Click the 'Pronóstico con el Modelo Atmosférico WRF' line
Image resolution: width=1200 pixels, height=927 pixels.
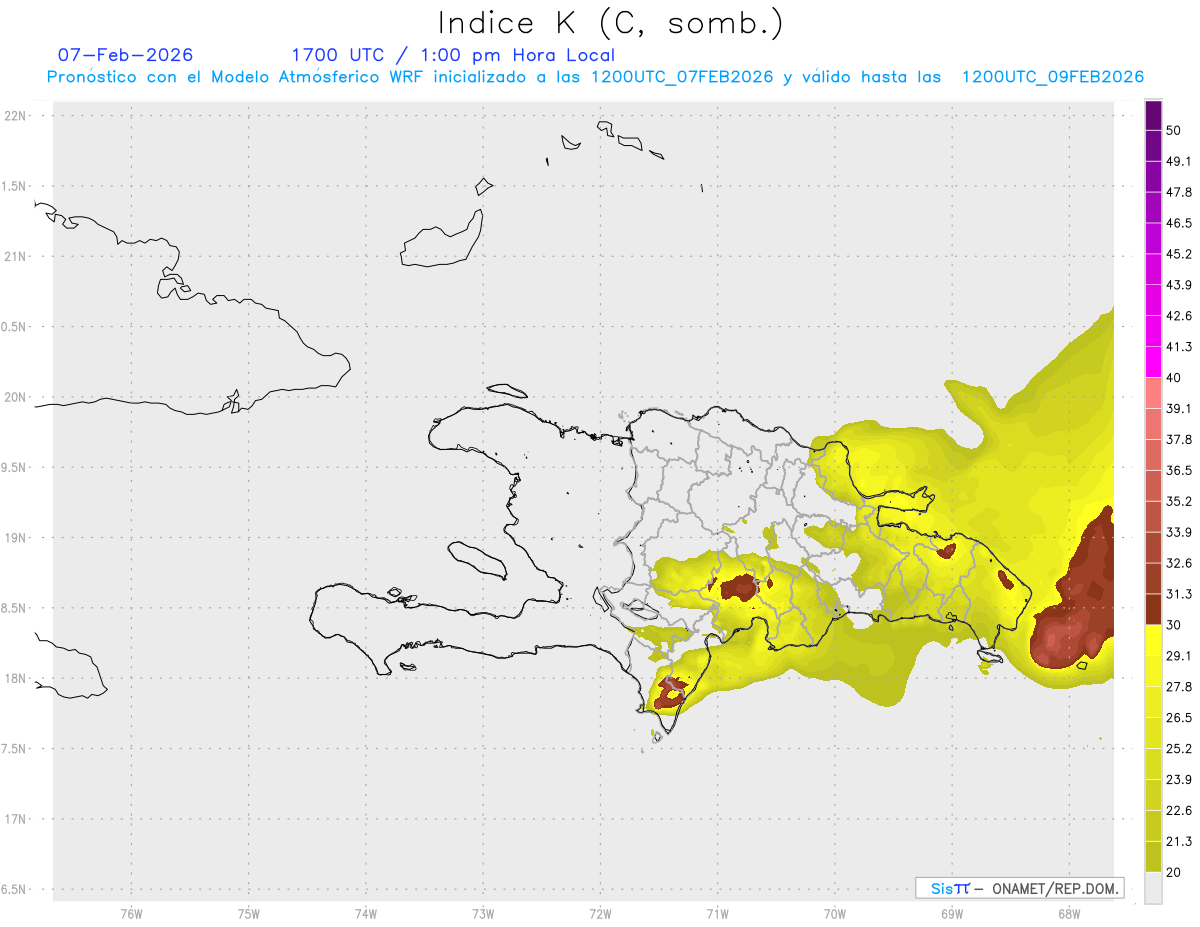(595, 77)
